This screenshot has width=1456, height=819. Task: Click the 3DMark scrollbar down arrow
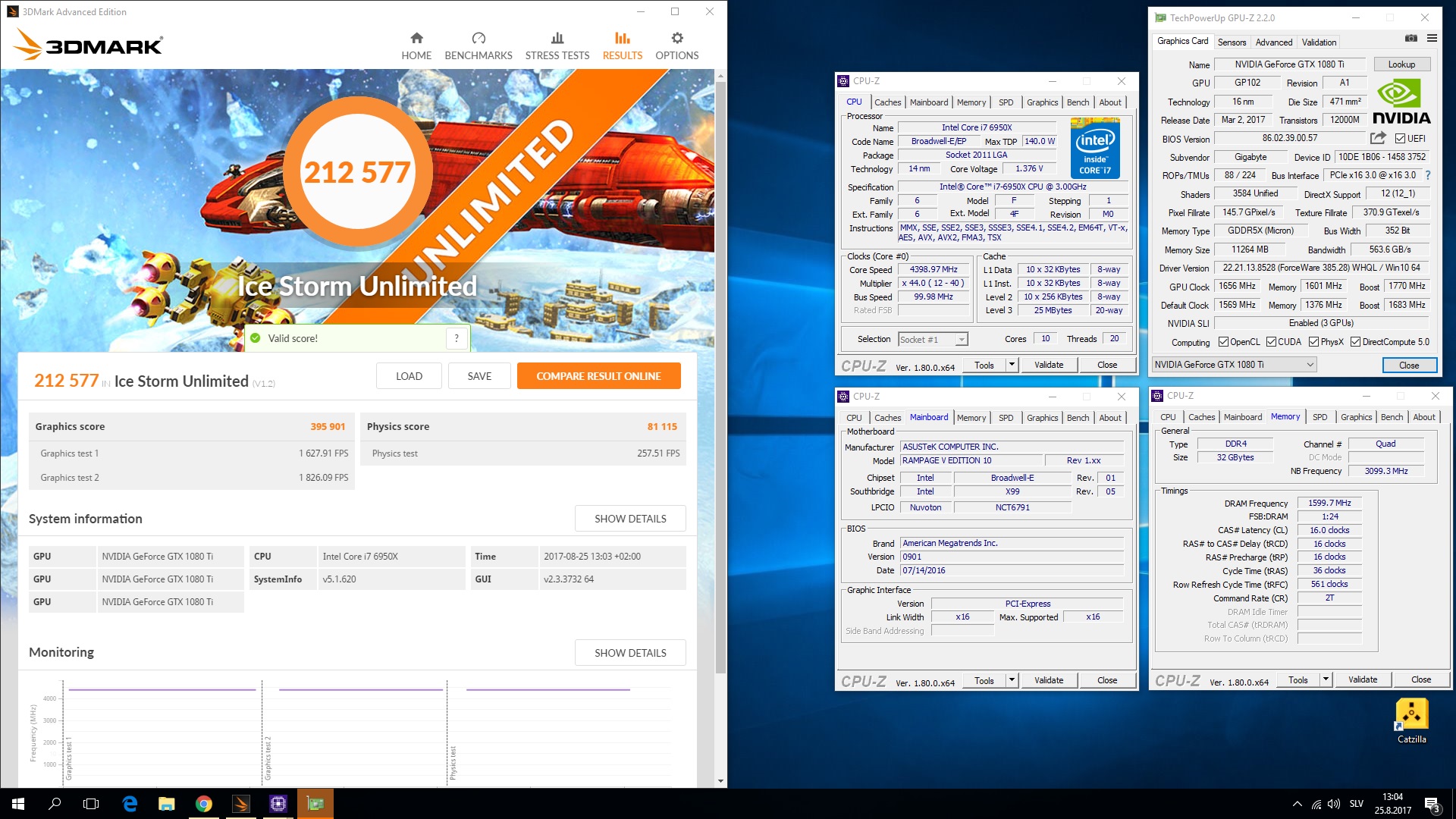pos(720,780)
